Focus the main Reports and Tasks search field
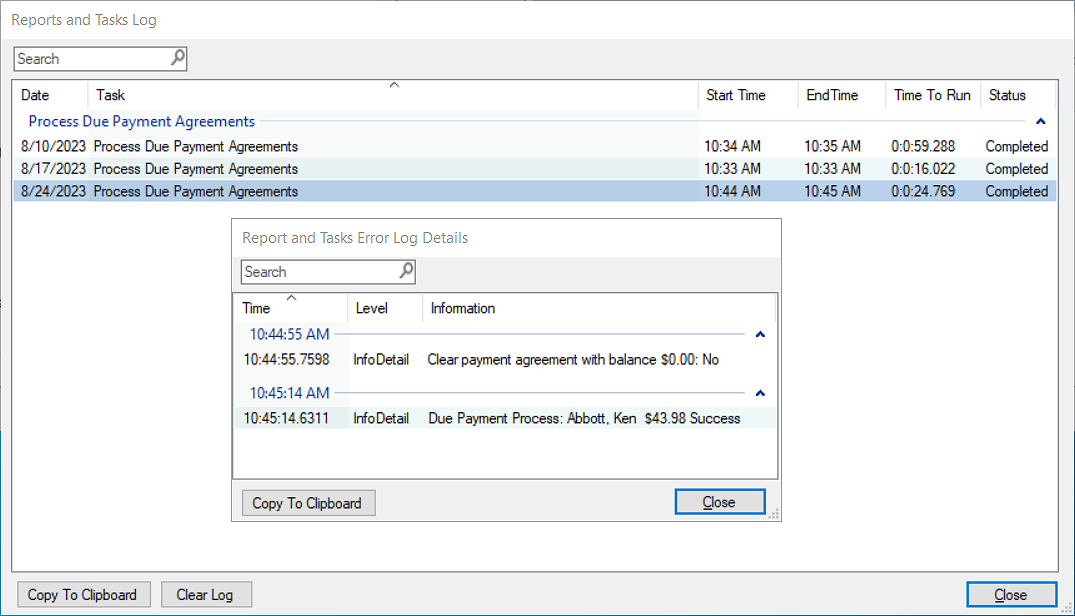 (x=90, y=59)
